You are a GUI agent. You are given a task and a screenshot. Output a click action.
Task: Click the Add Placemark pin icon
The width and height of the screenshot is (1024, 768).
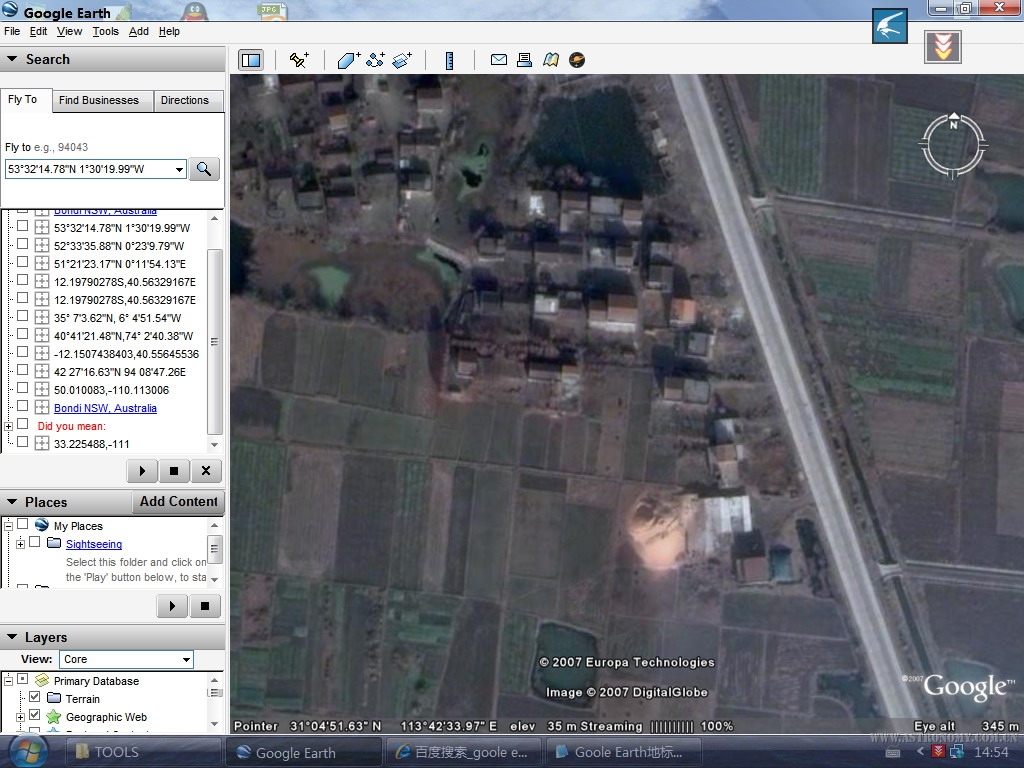[299, 60]
